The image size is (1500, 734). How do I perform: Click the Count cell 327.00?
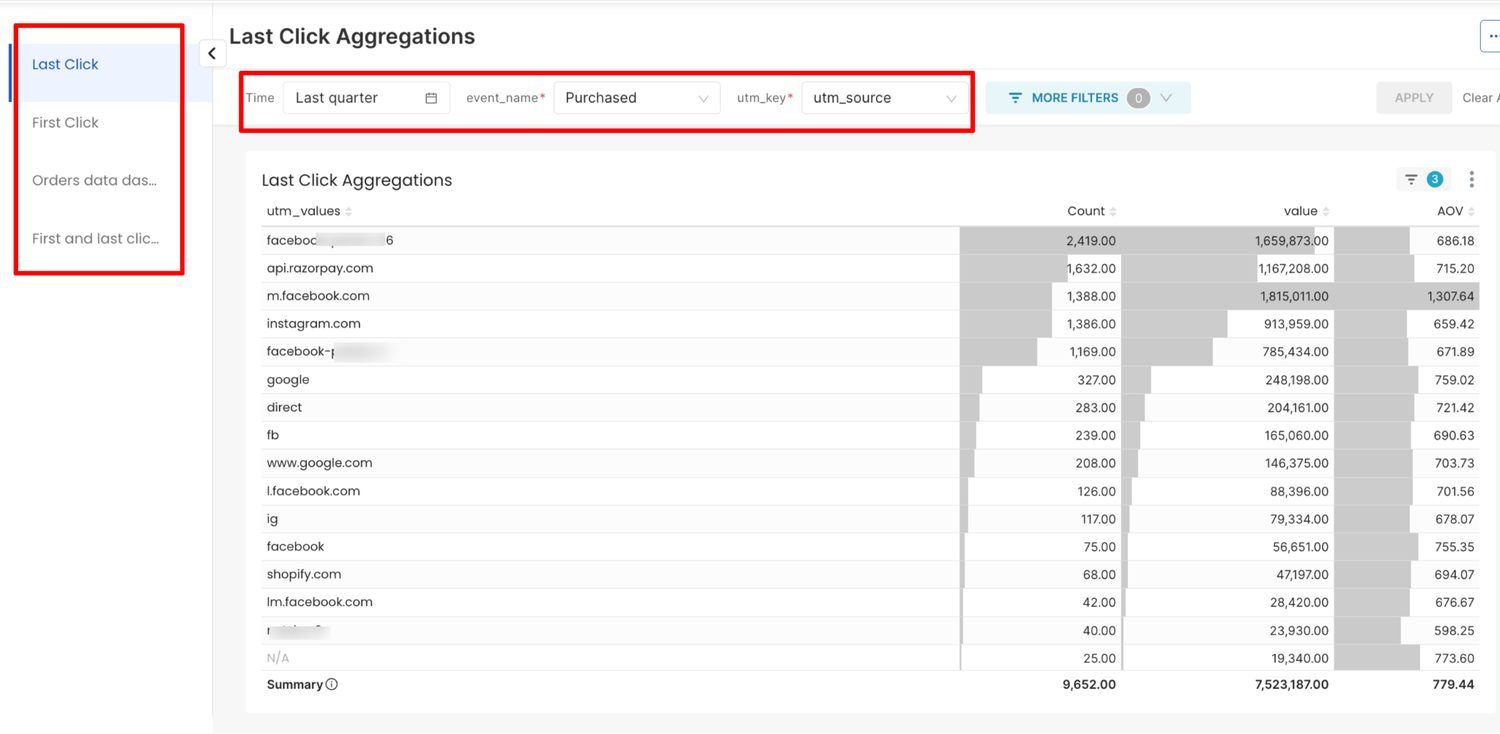1096,380
